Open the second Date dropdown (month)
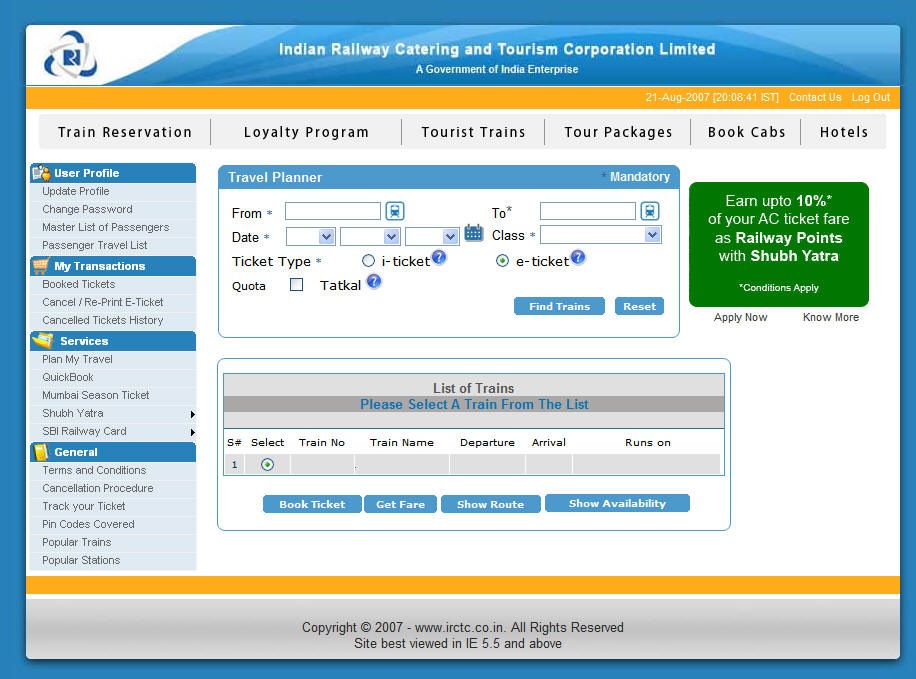Screen dimensions: 916x679 [x=370, y=237]
